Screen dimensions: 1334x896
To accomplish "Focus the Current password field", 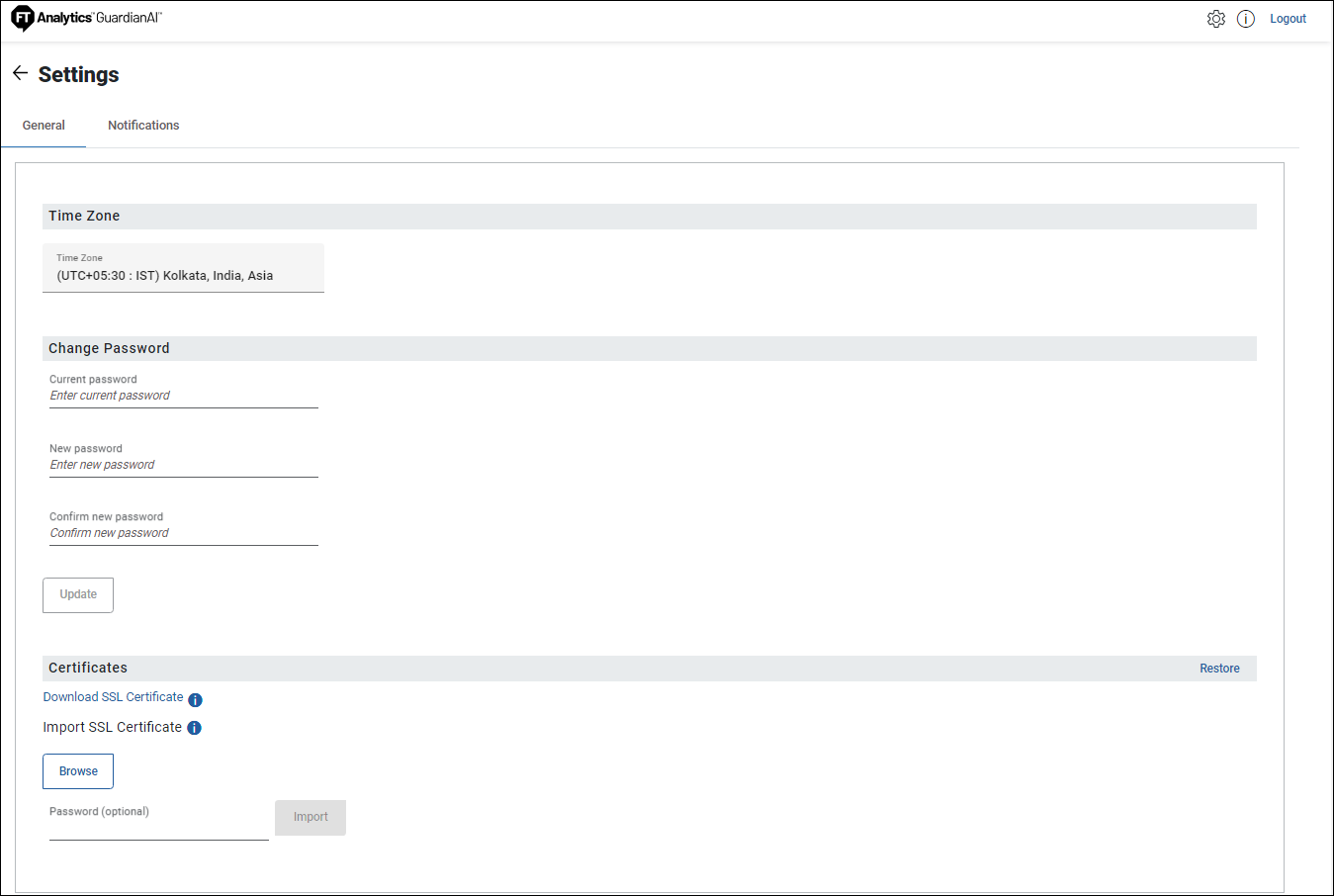I will 183,396.
